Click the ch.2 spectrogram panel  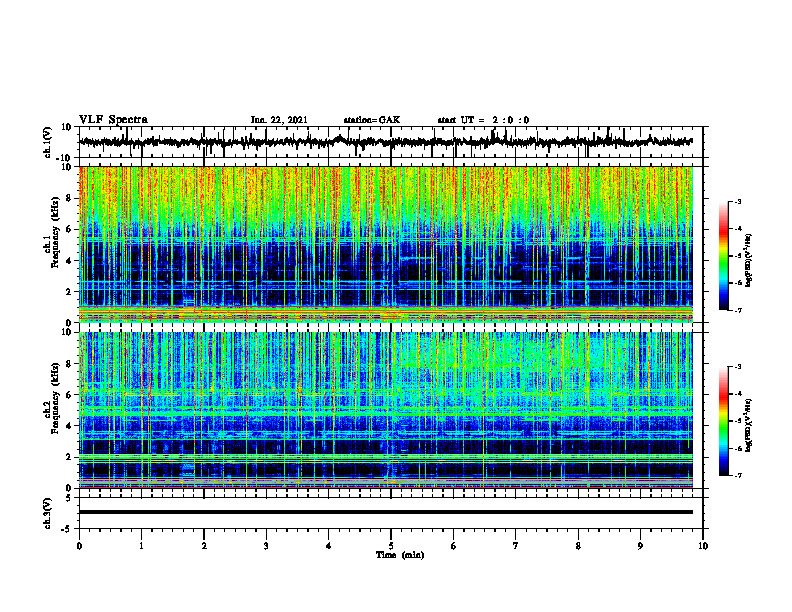coord(386,410)
